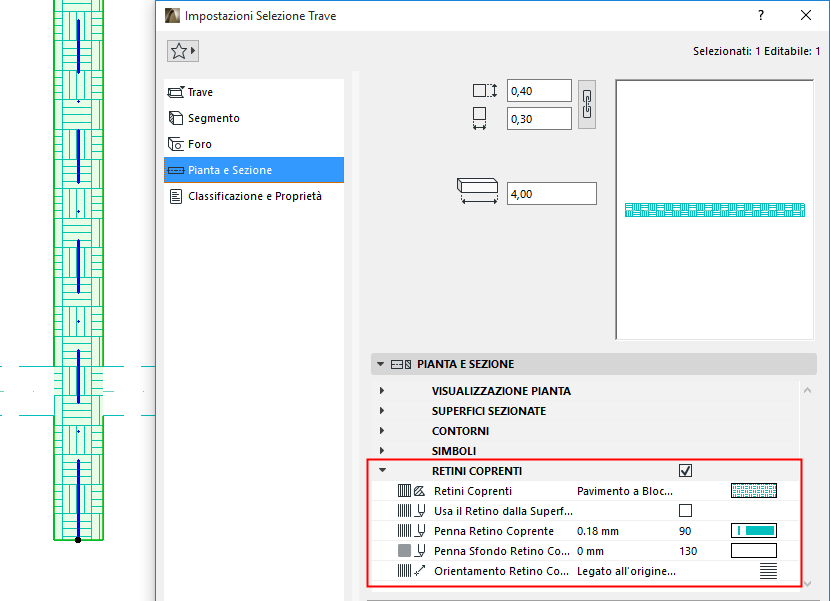Open the Pavimento a Blocchi fill swatch
Image resolution: width=830 pixels, height=601 pixels.
(x=754, y=491)
